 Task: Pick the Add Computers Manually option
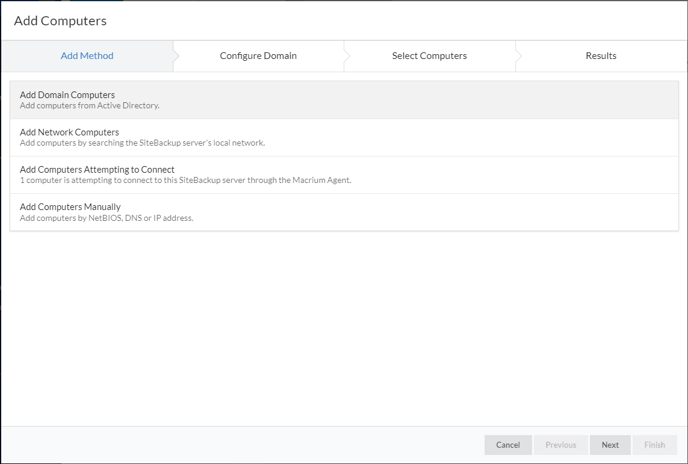pyautogui.click(x=344, y=212)
